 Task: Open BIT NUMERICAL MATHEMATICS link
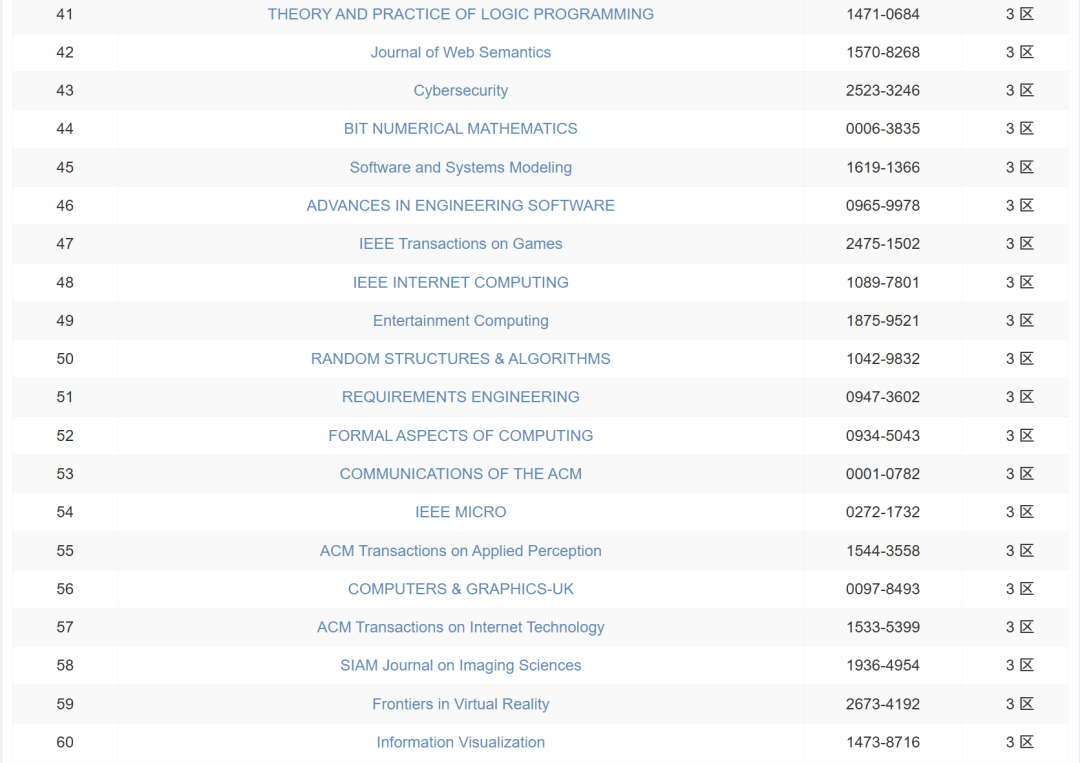coord(460,129)
